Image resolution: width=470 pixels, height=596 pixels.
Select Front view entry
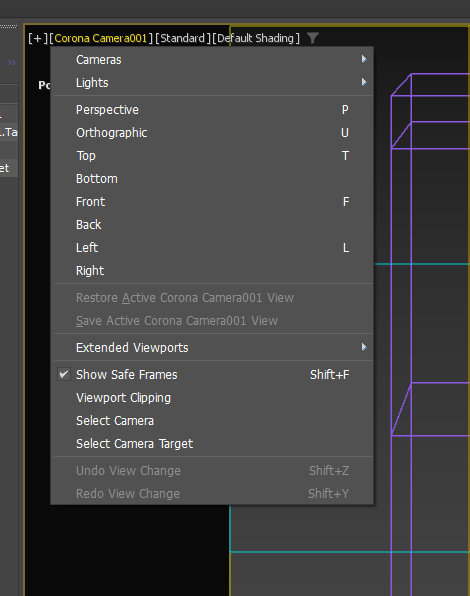pyautogui.click(x=213, y=201)
